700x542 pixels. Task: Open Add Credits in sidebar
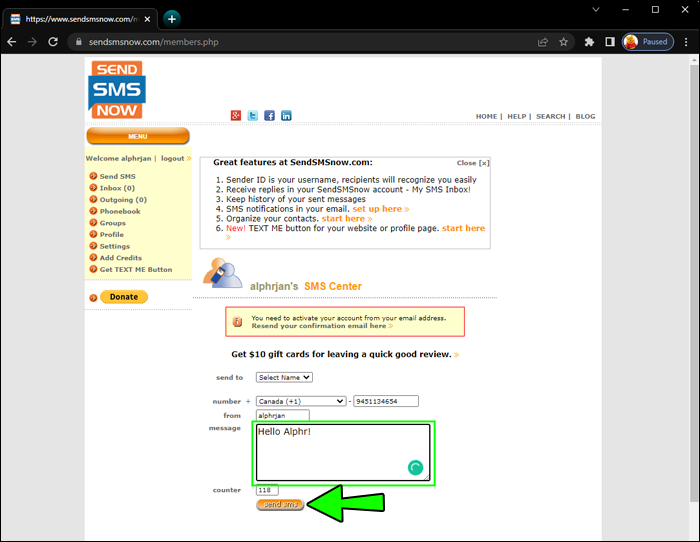(121, 258)
